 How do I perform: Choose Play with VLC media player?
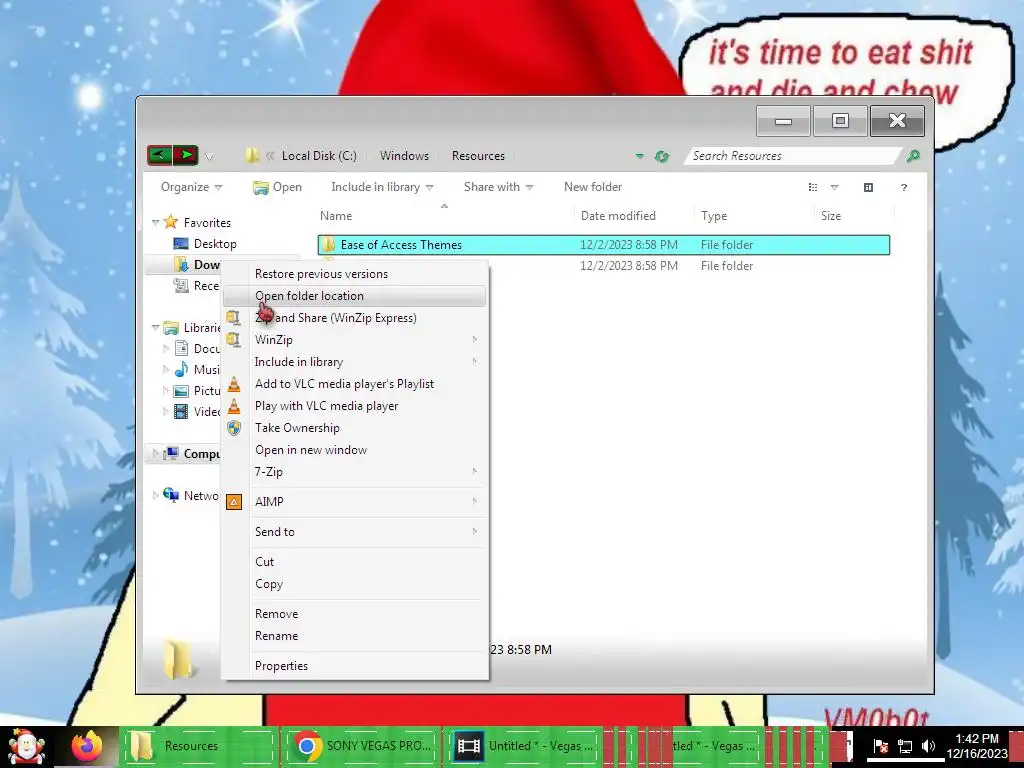pyautogui.click(x=355, y=406)
